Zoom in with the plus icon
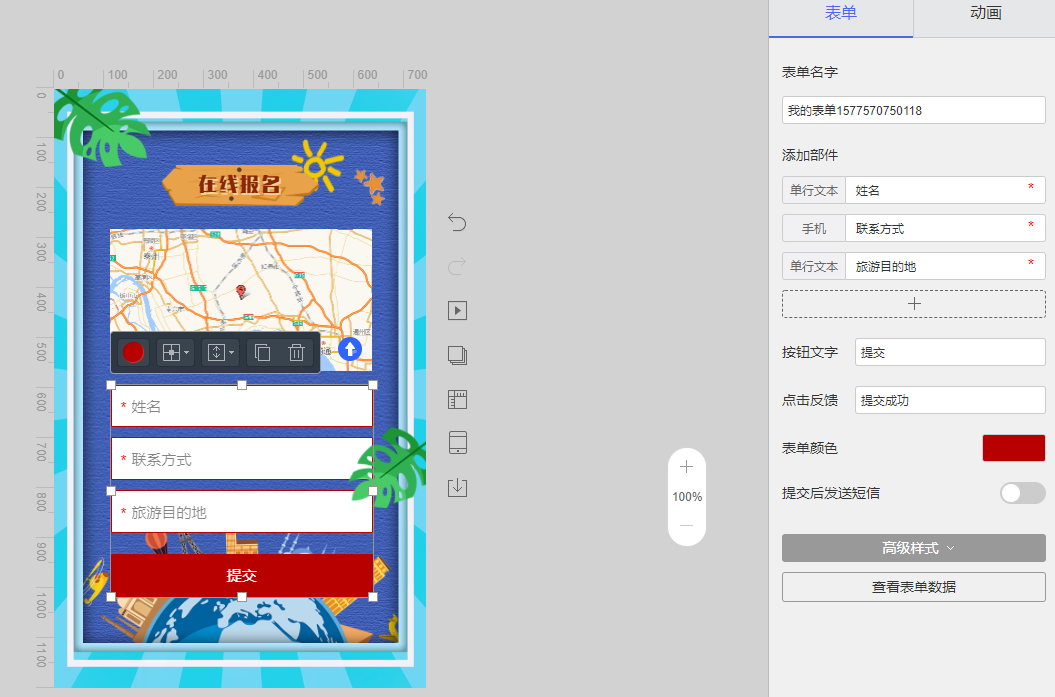This screenshot has height=697, width=1055. pyautogui.click(x=686, y=466)
